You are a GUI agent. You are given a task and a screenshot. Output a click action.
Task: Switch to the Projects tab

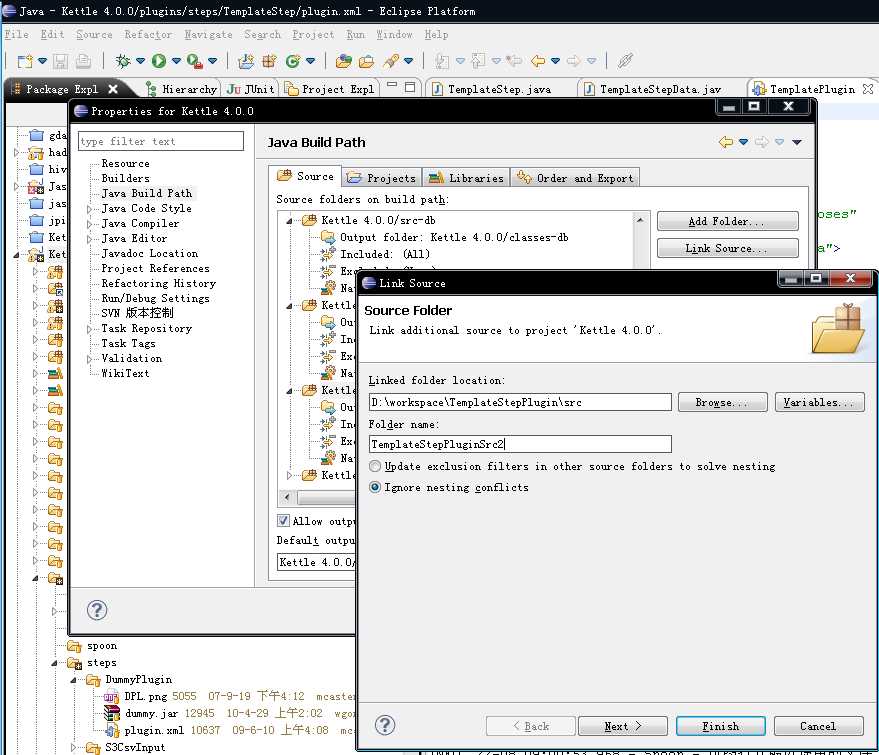point(381,178)
